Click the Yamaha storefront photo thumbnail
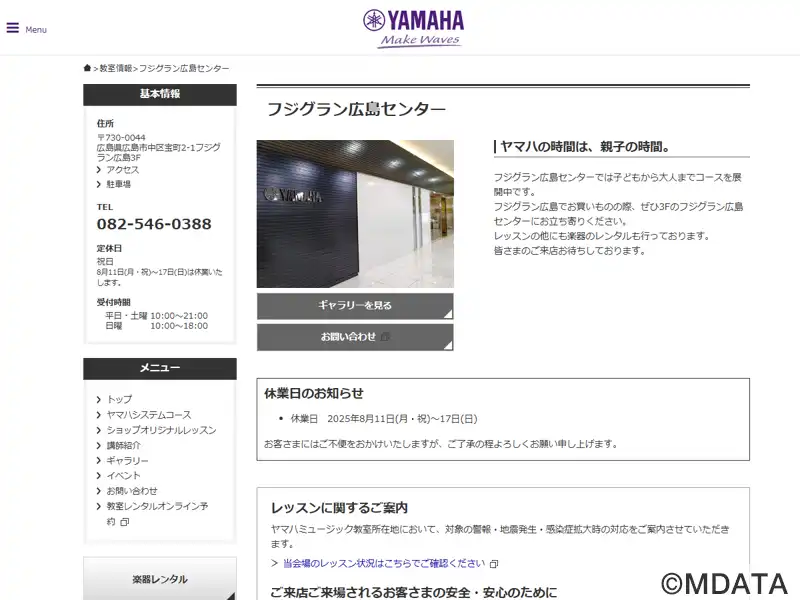 [355, 214]
